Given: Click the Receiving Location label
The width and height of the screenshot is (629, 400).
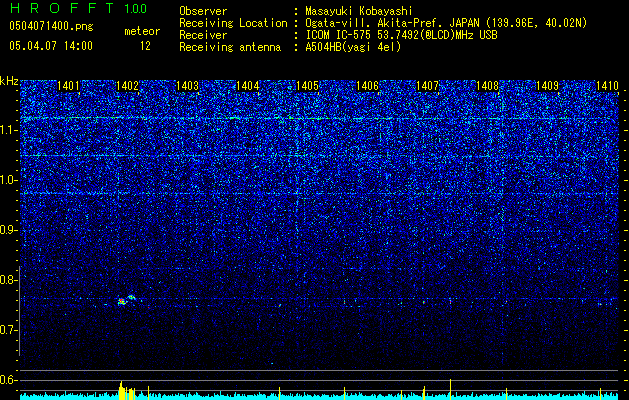Looking at the screenshot, I should (233, 23).
